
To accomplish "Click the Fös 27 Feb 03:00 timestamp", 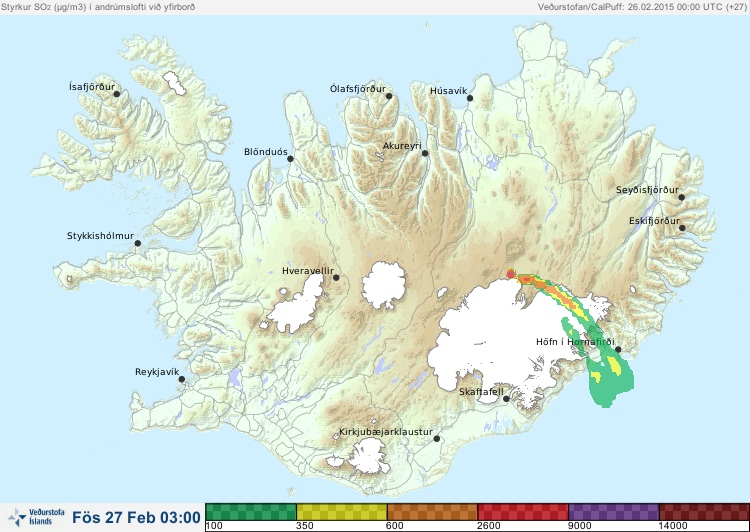I will pyautogui.click(x=136, y=518).
